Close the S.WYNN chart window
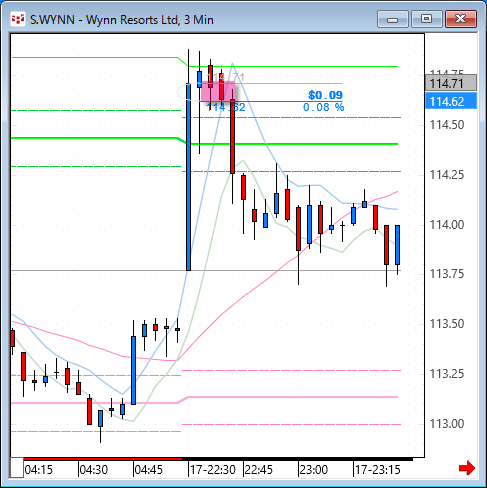The height and width of the screenshot is (488, 487). 461,19
